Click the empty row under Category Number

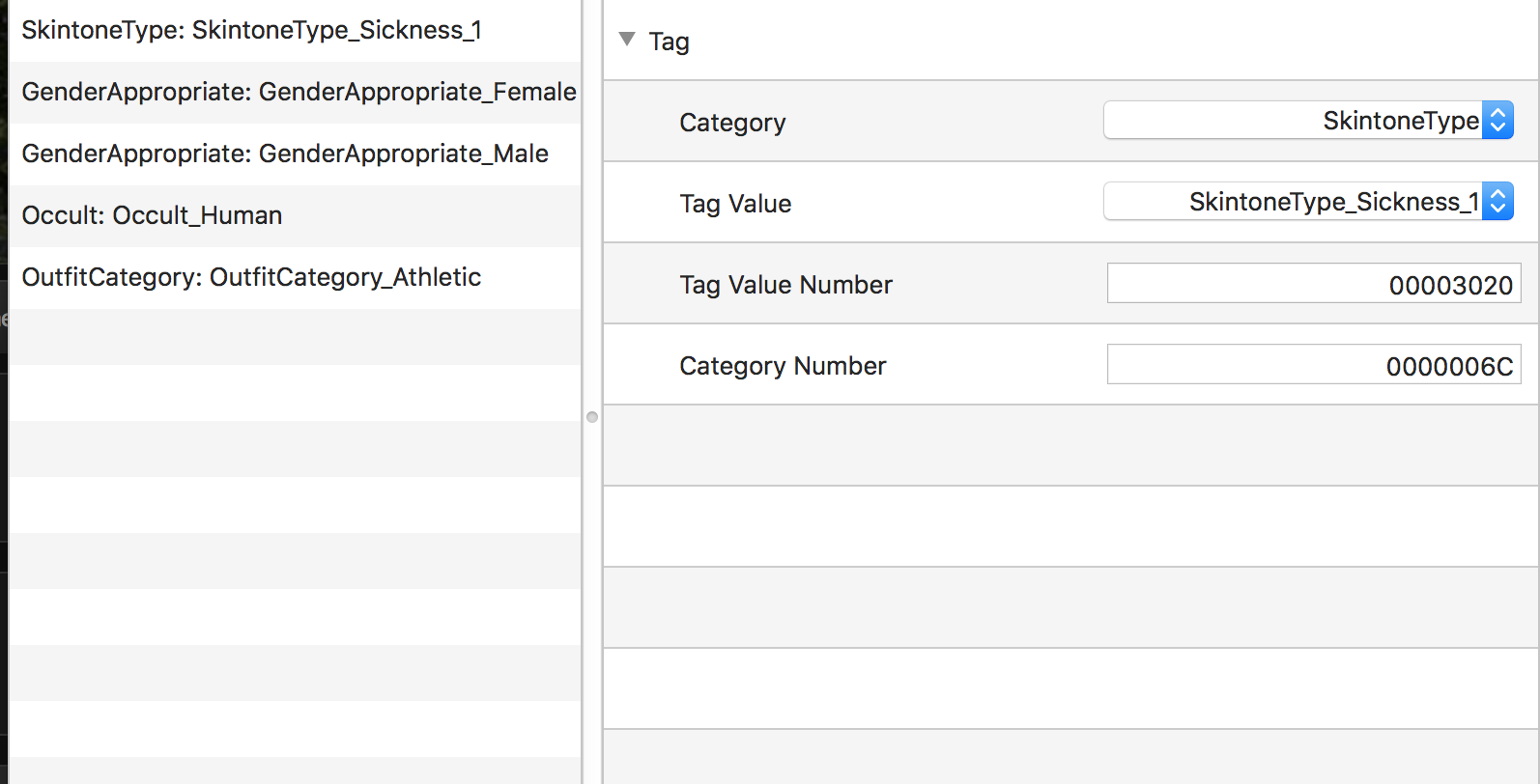coord(1071,445)
